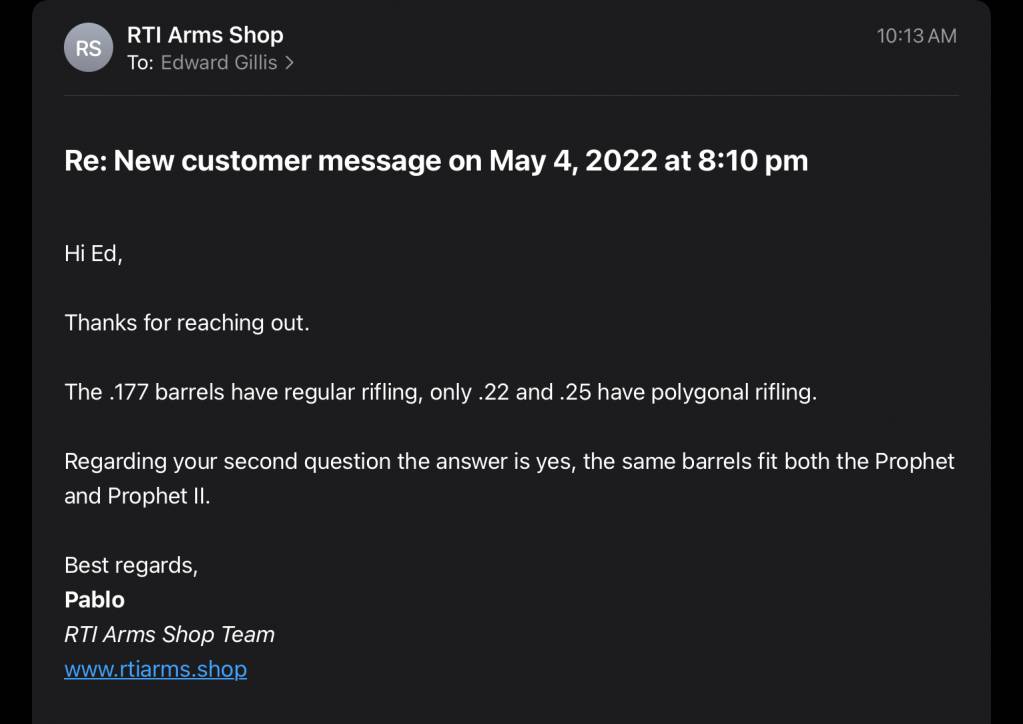The width and height of the screenshot is (1023, 724).
Task: Click the 'Thanks for reaching out.' line
Action: 187,322
